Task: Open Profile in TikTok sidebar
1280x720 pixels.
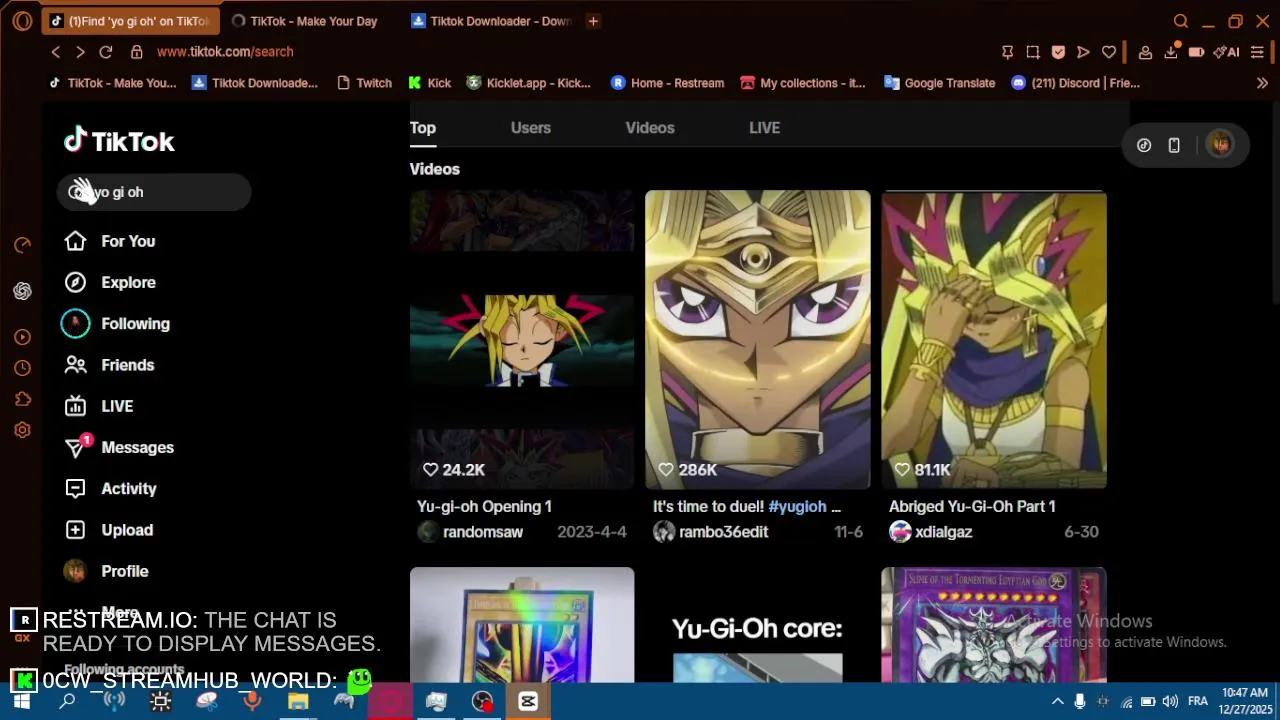Action: [x=106, y=571]
